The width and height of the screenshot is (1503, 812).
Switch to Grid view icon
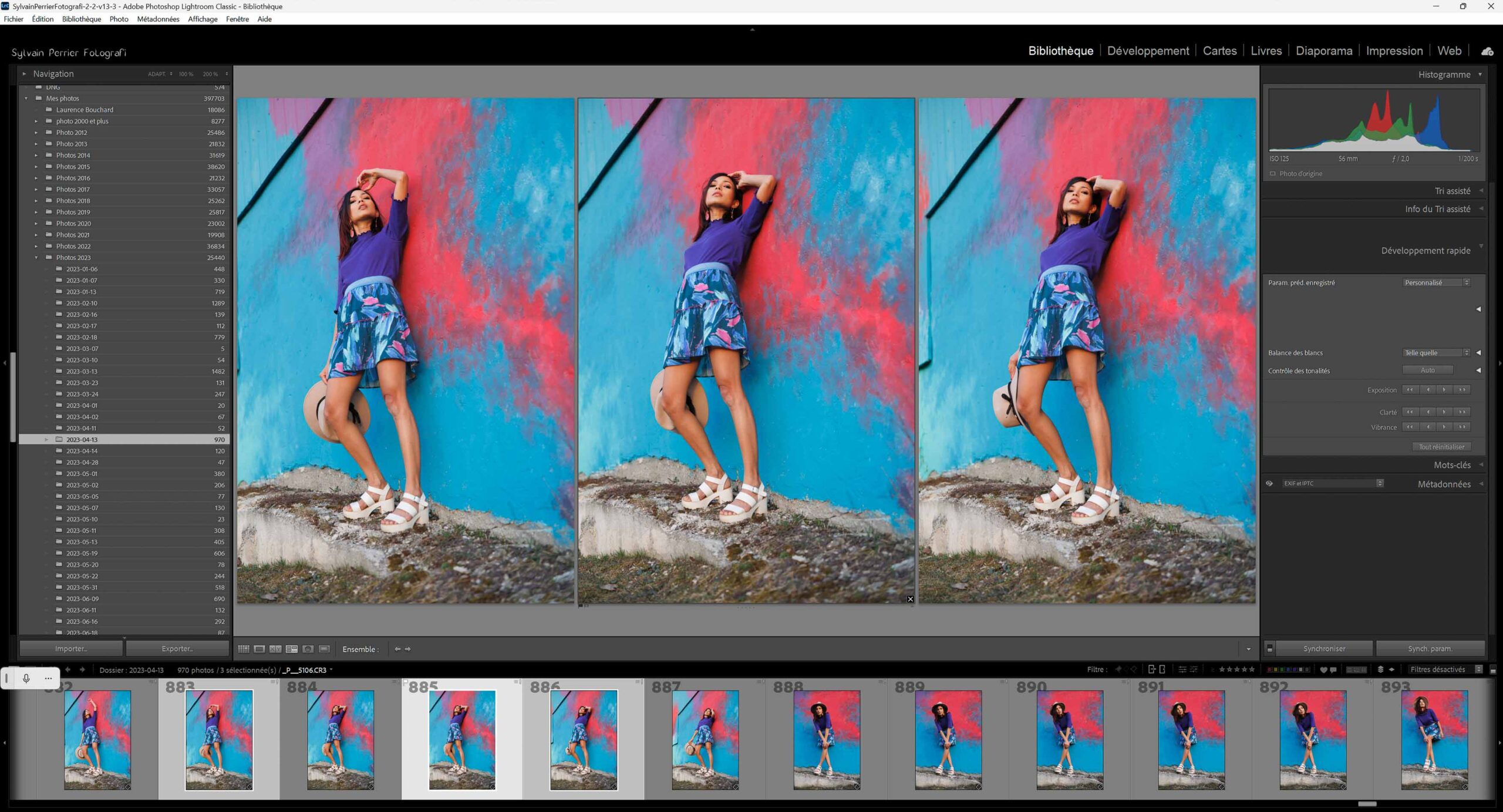243,649
